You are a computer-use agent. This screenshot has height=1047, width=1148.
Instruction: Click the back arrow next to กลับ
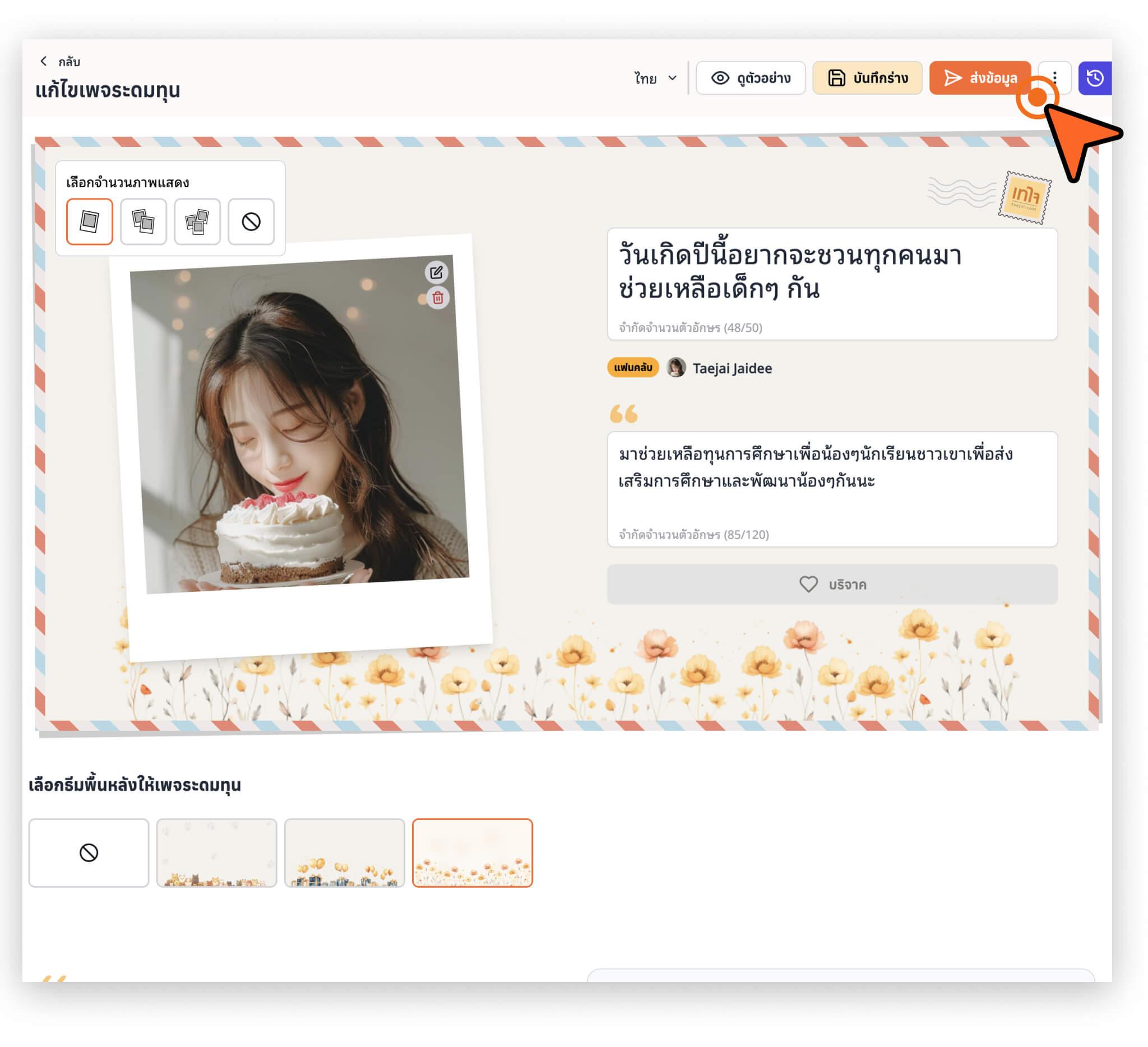pos(43,61)
